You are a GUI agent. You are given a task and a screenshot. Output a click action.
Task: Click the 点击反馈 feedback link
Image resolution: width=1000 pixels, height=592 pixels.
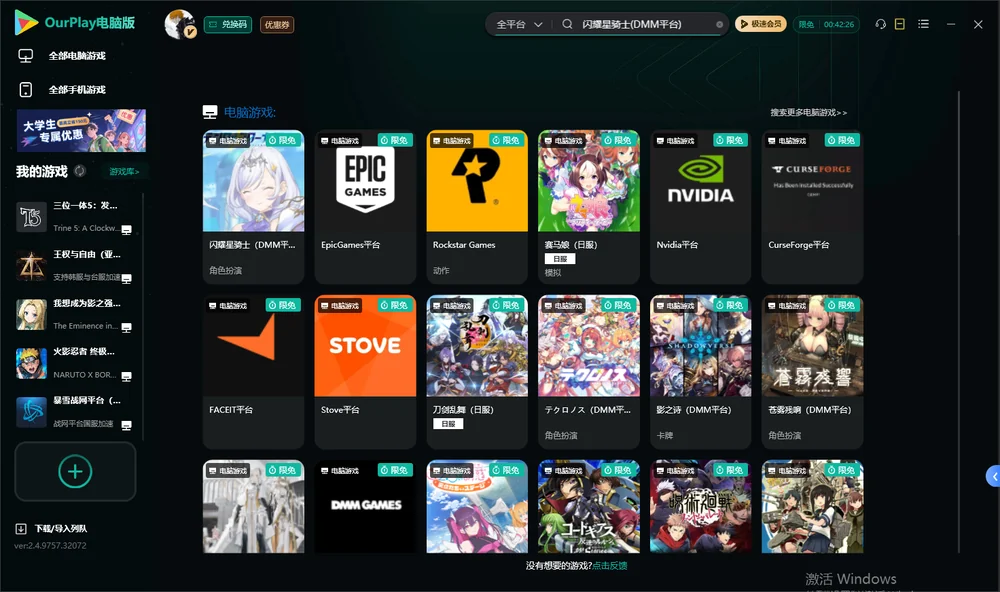coord(610,566)
